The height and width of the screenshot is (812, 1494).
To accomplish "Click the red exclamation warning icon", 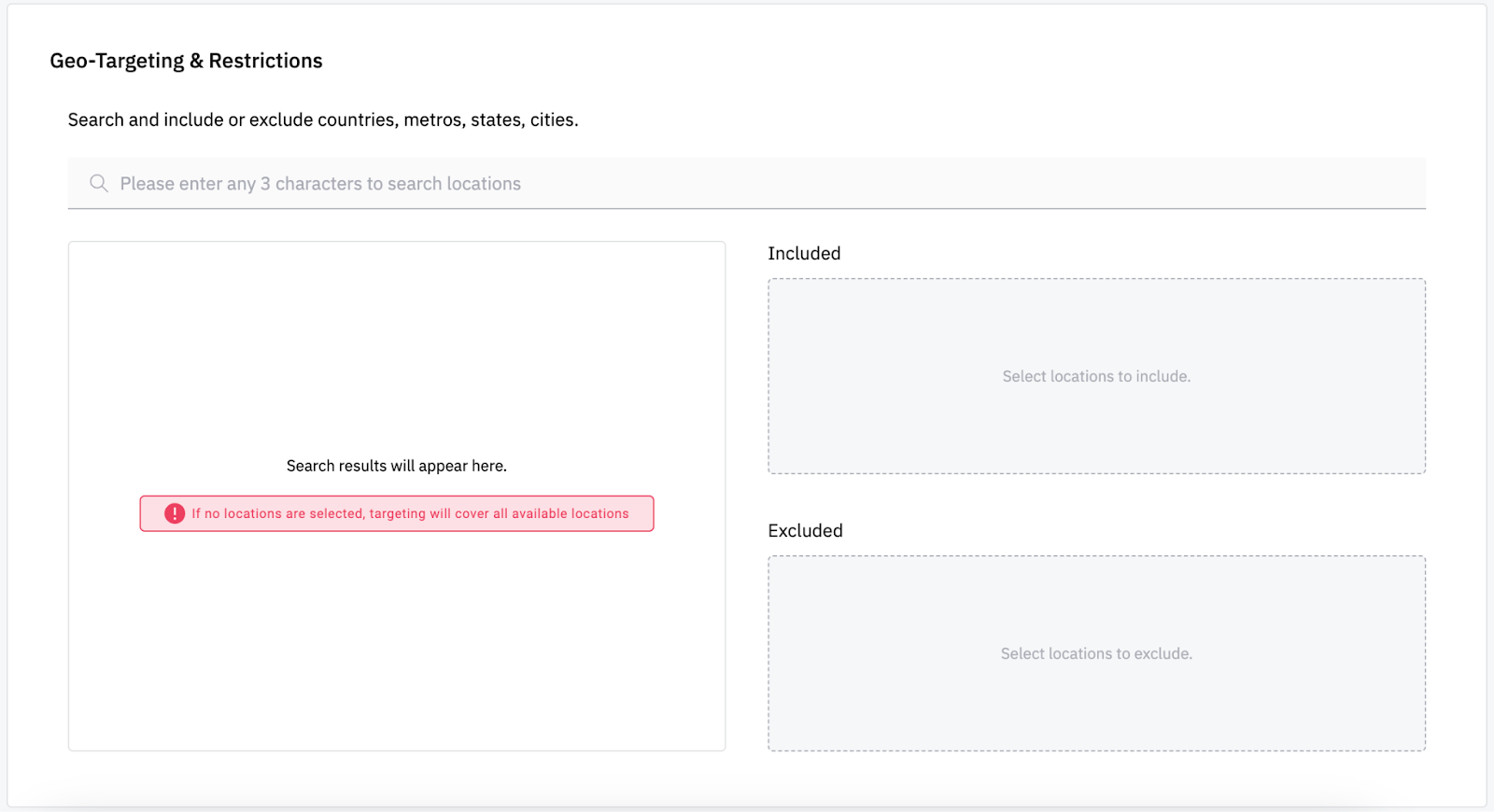I will (175, 513).
